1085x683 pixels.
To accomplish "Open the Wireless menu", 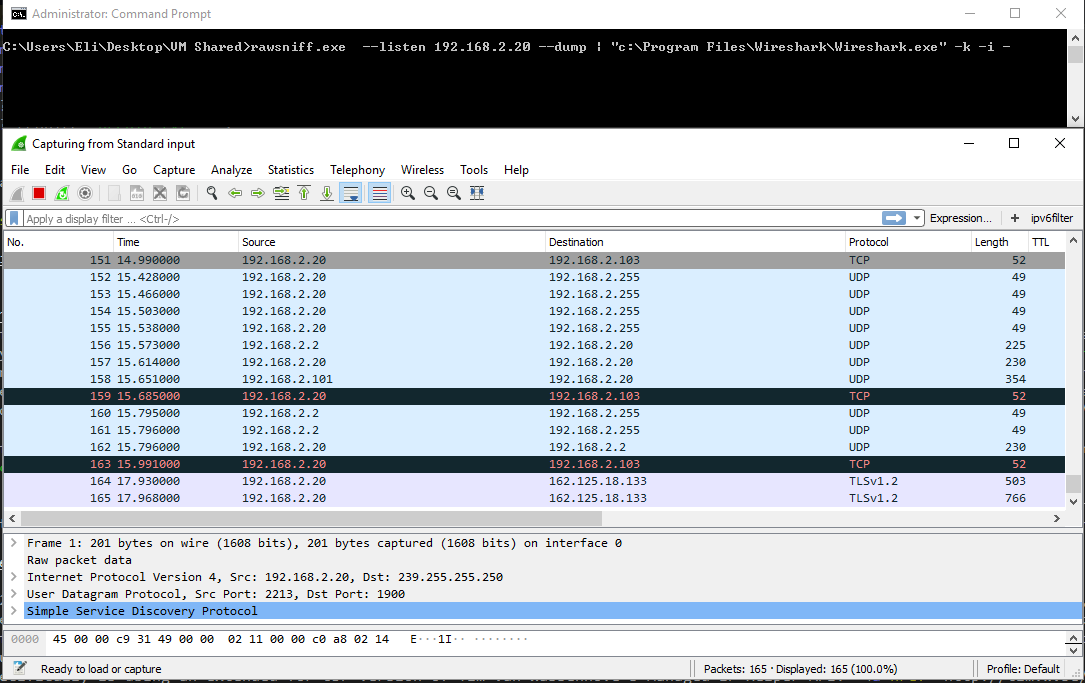I will (x=422, y=170).
